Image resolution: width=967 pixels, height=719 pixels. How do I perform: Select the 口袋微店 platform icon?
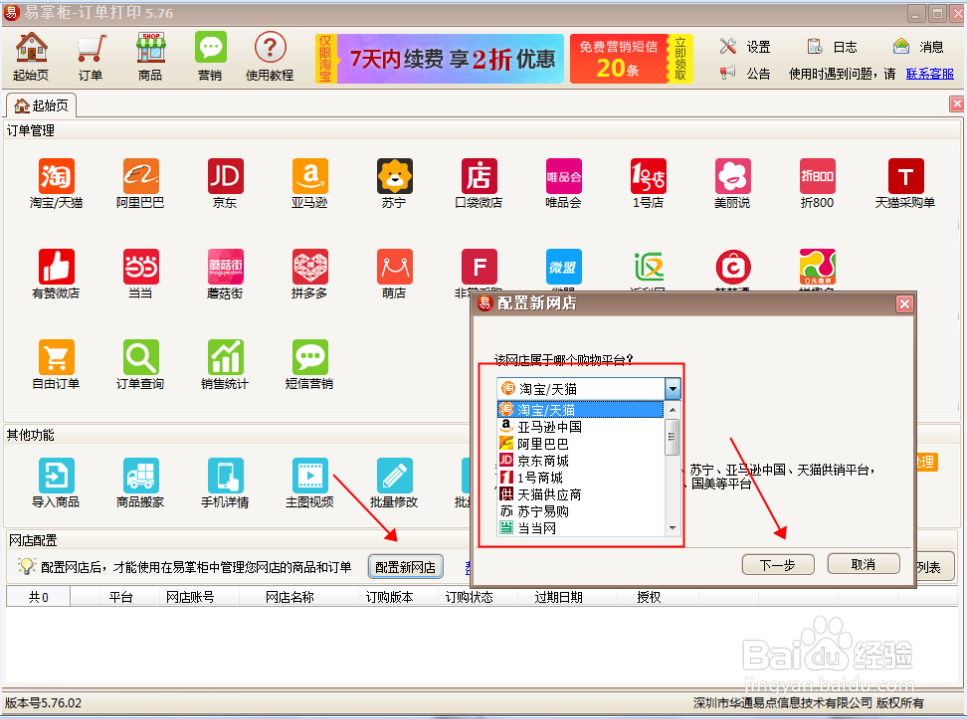coord(479,176)
